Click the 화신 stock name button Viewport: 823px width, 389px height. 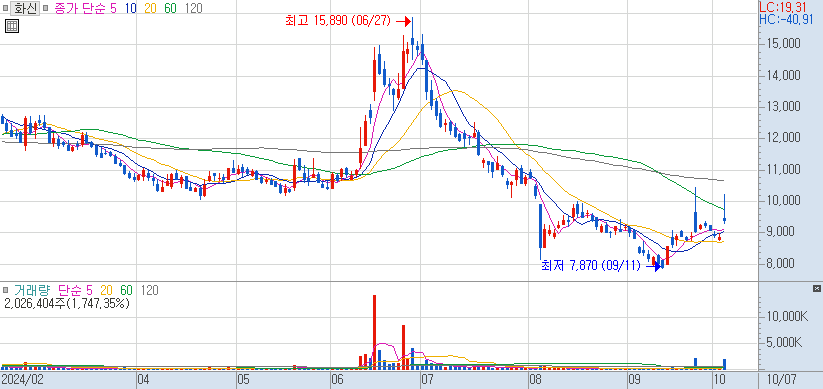pyautogui.click(x=24, y=8)
